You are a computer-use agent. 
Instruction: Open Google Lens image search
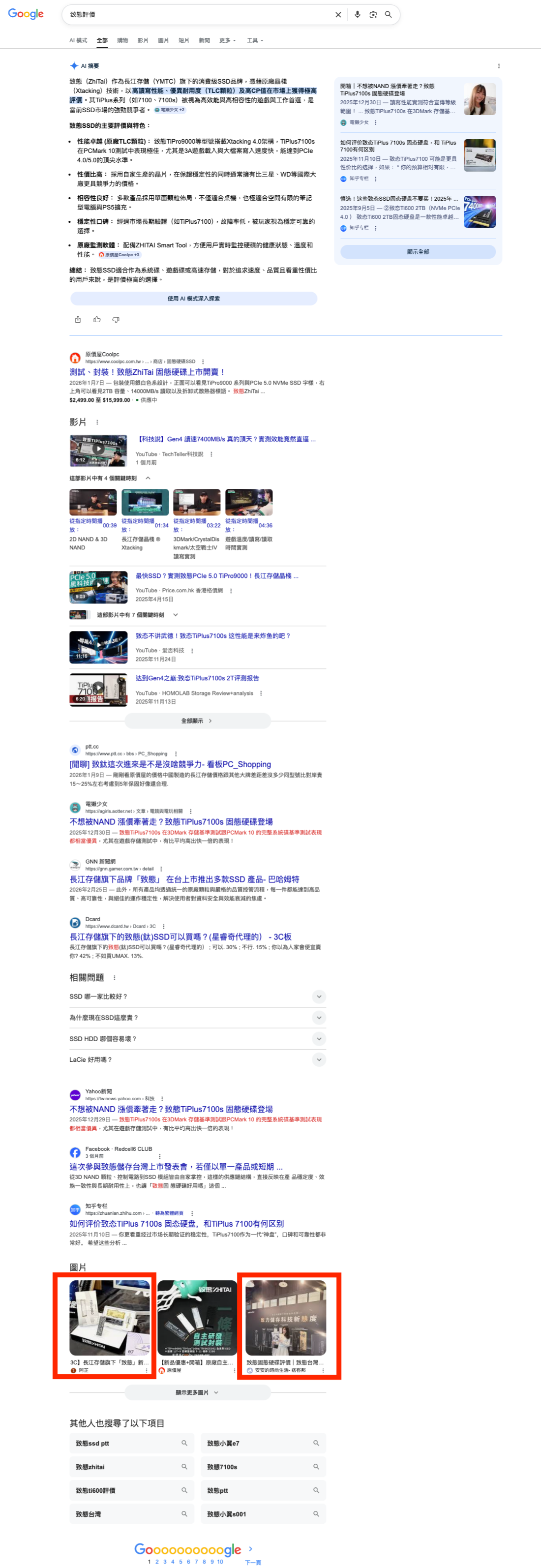pyautogui.click(x=373, y=15)
